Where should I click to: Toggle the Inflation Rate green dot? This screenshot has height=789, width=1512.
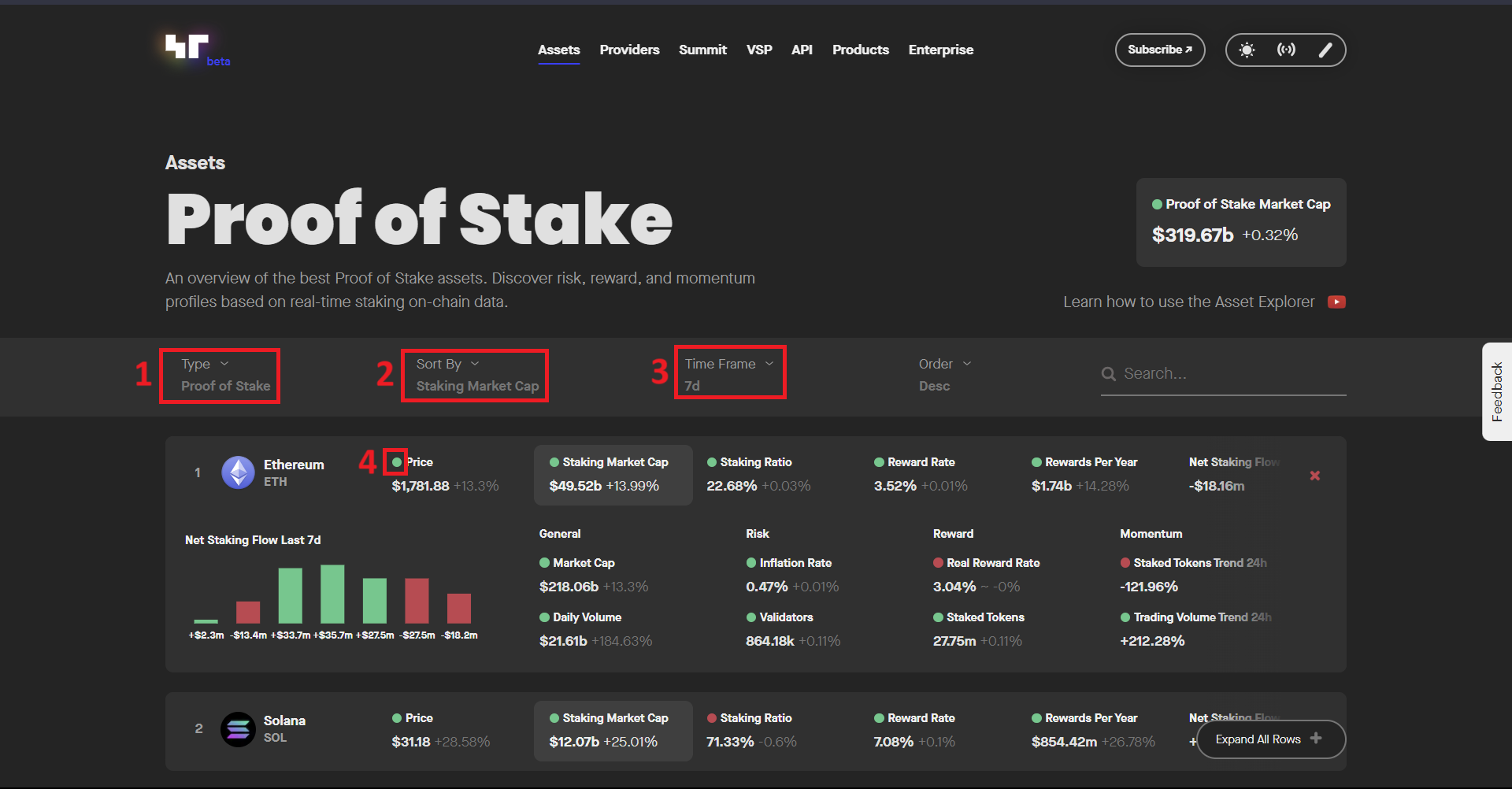[x=751, y=563]
